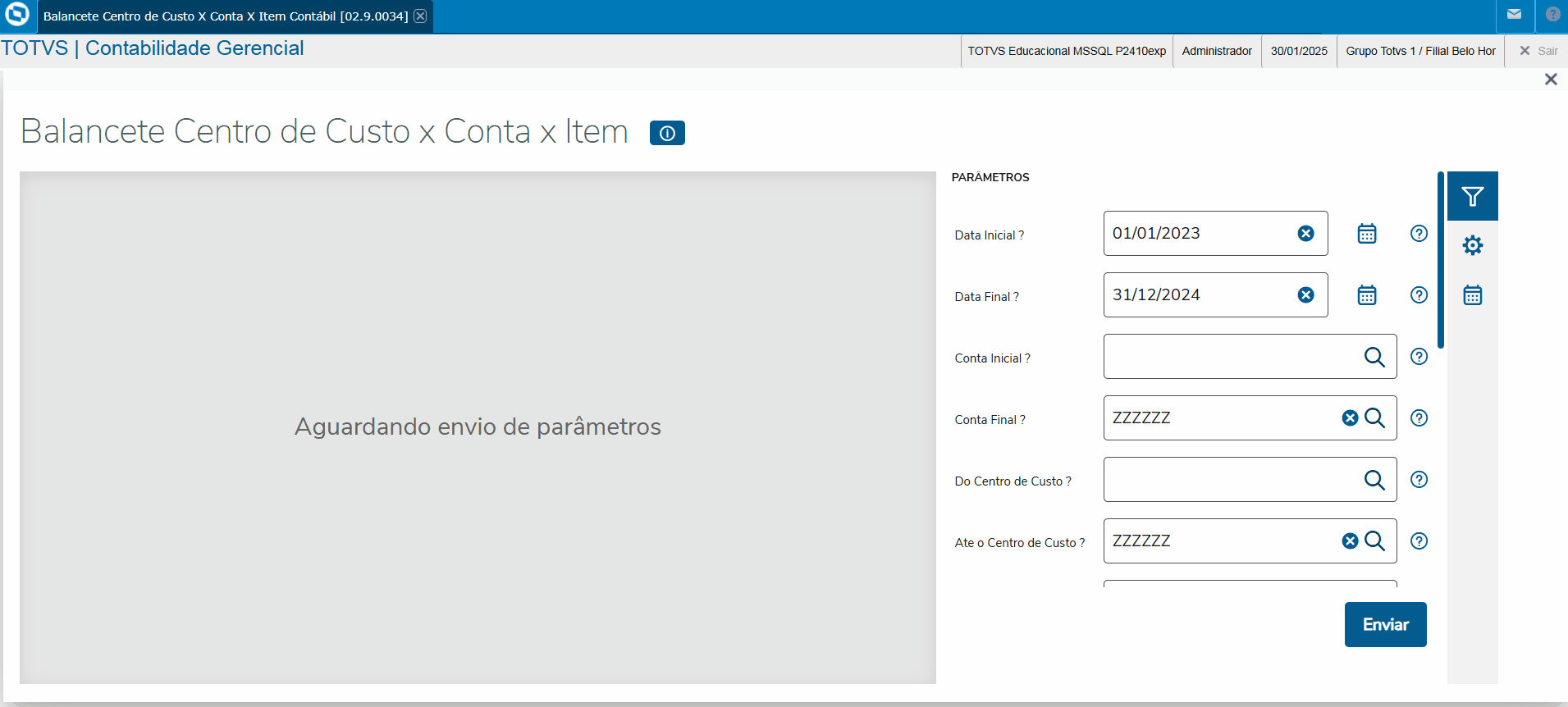Close the Balancete tab with its X
Image resolution: width=1568 pixels, height=707 pixels.
click(420, 16)
